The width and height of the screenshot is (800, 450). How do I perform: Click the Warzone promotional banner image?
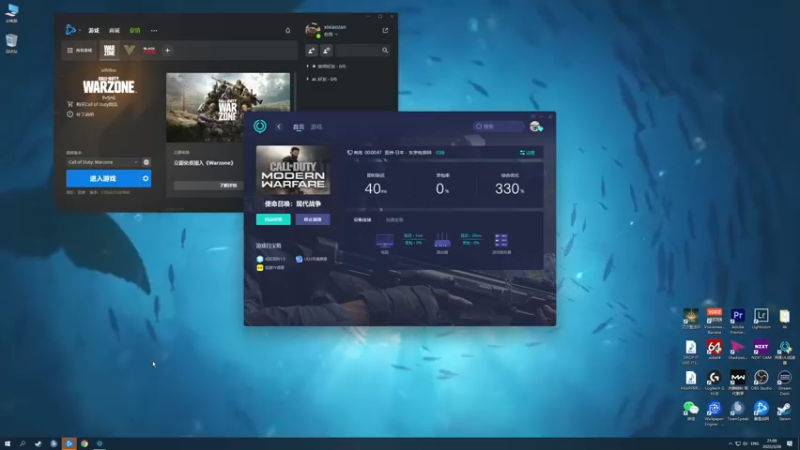228,107
